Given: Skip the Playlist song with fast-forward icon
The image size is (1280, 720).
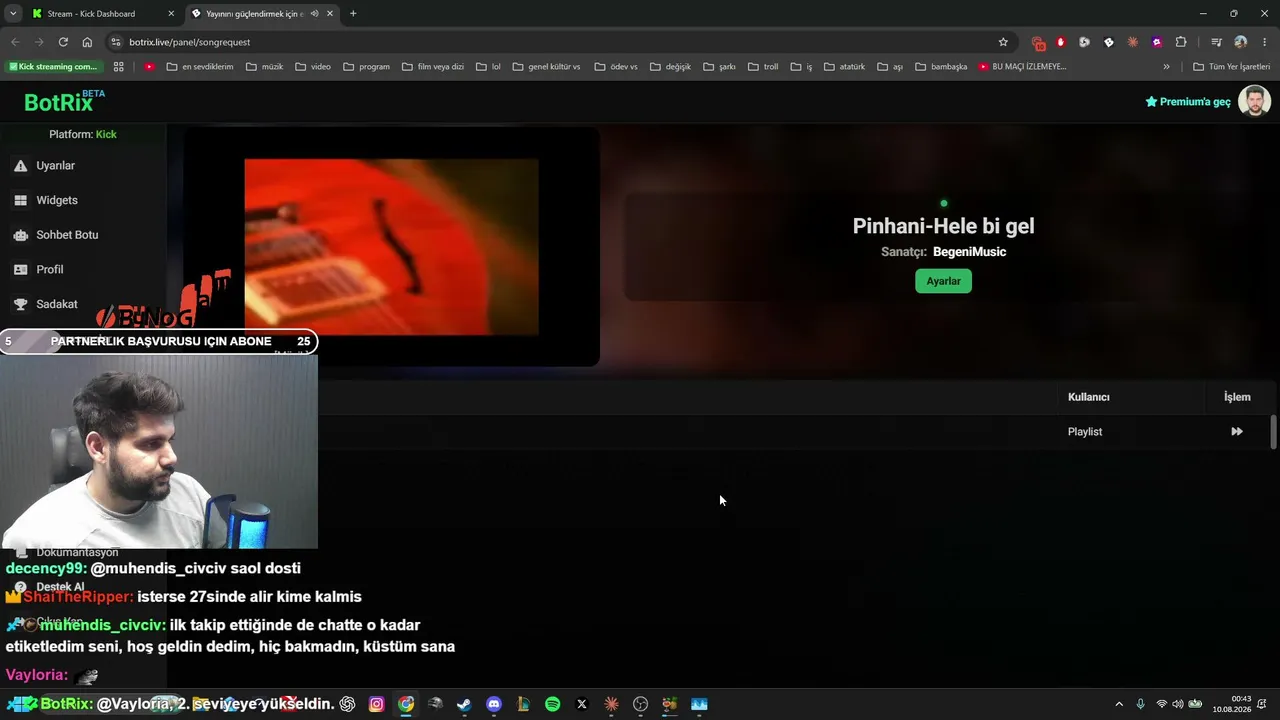Looking at the screenshot, I should (x=1237, y=432).
